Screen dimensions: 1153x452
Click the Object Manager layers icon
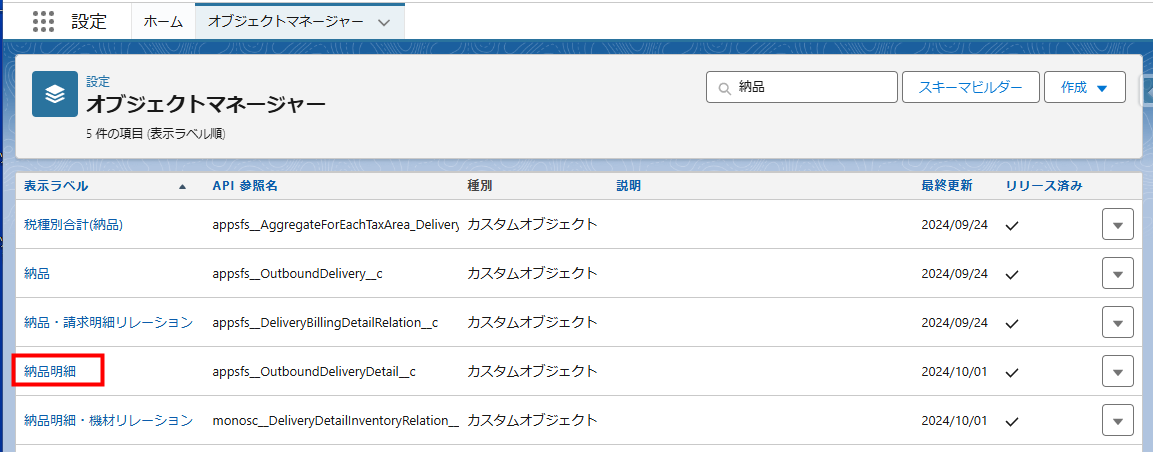pyautogui.click(x=55, y=94)
